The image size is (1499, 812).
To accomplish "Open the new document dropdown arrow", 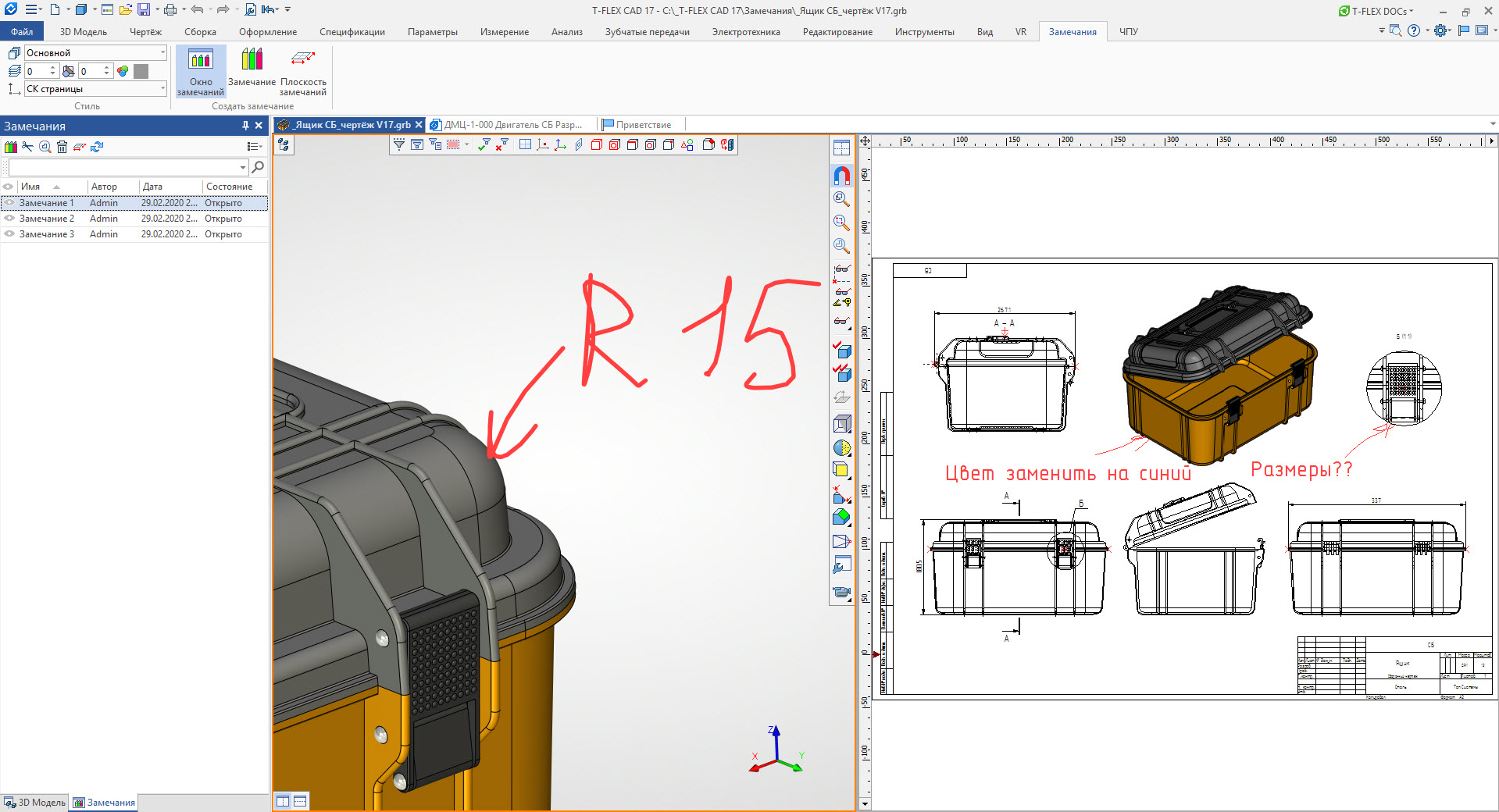I will coord(68,10).
